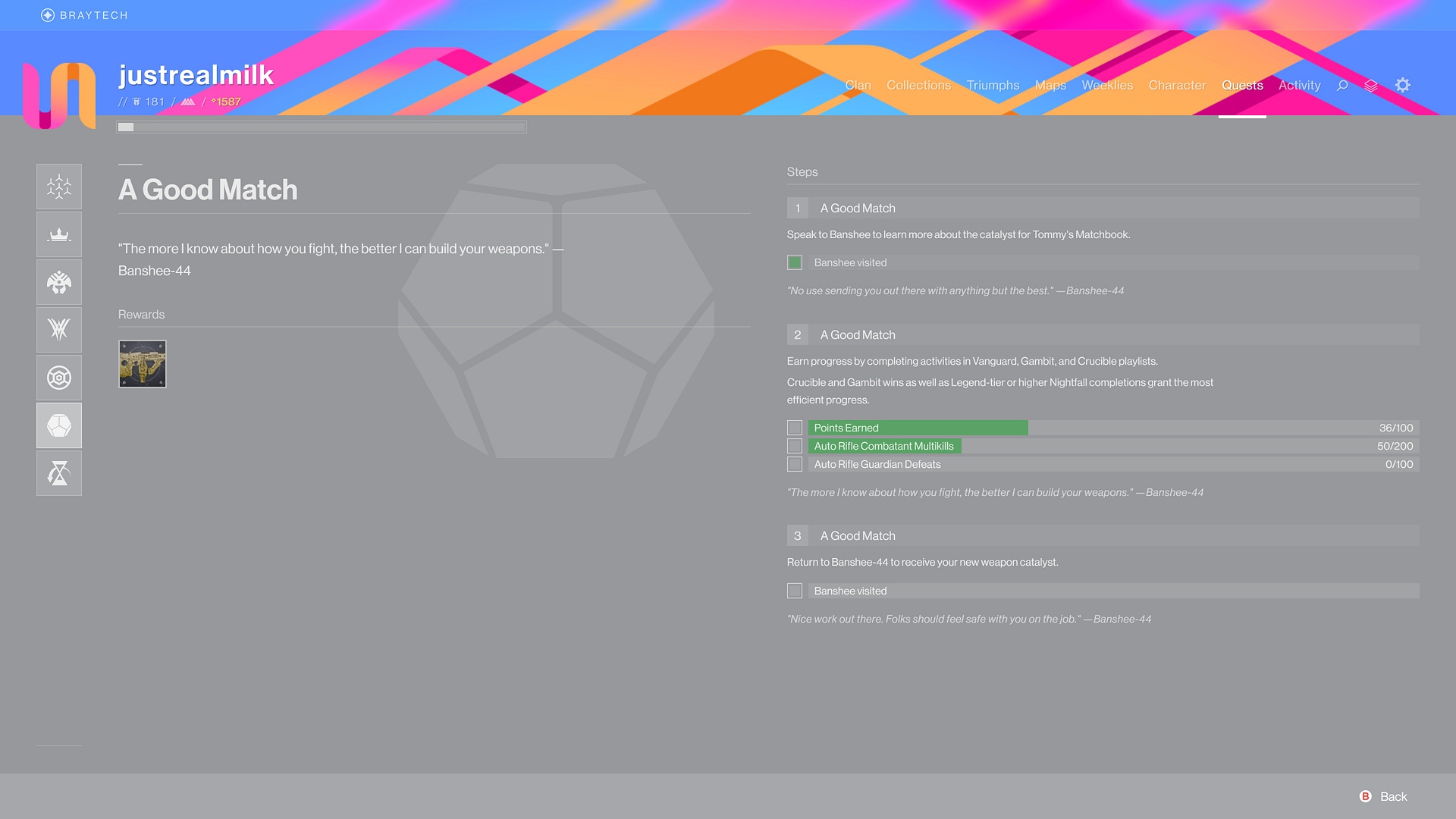Toggle Banshee visited checkbox in step 3
Viewport: 1456px width, 819px height.
[795, 591]
